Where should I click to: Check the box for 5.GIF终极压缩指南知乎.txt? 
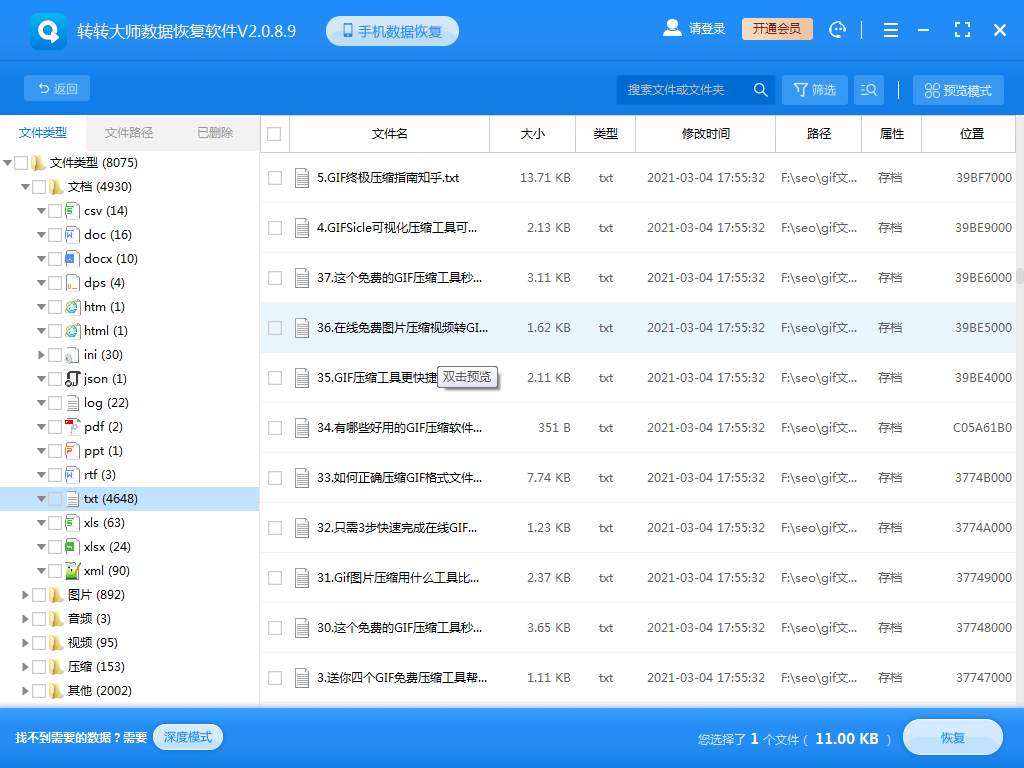click(x=274, y=178)
